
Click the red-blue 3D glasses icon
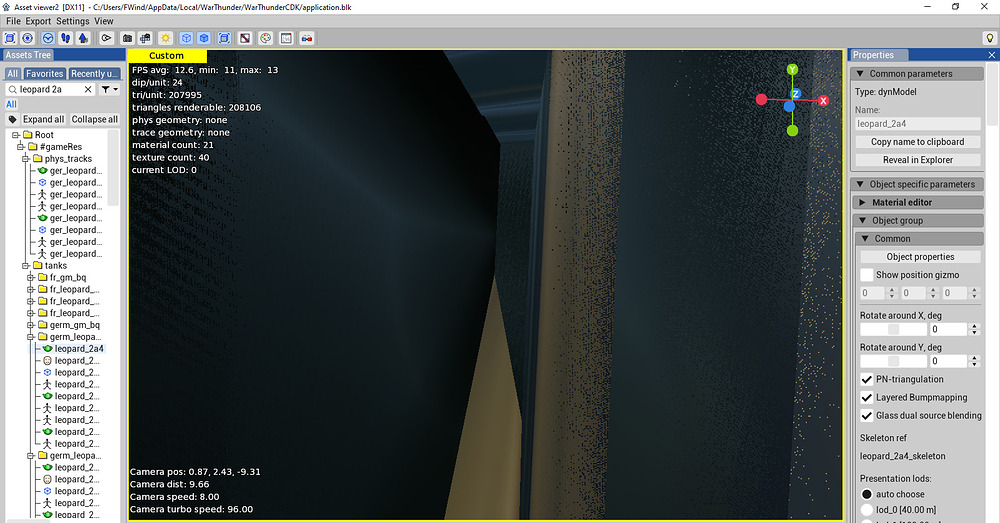307,38
